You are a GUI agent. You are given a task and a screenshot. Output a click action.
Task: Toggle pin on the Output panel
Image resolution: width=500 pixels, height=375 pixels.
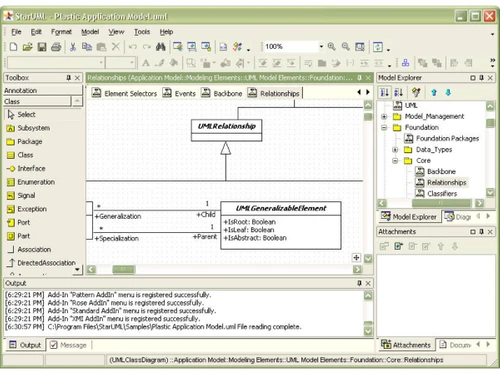click(x=359, y=283)
